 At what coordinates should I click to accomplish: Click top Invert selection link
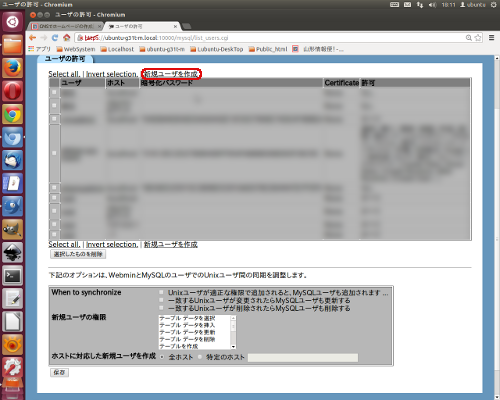point(112,74)
